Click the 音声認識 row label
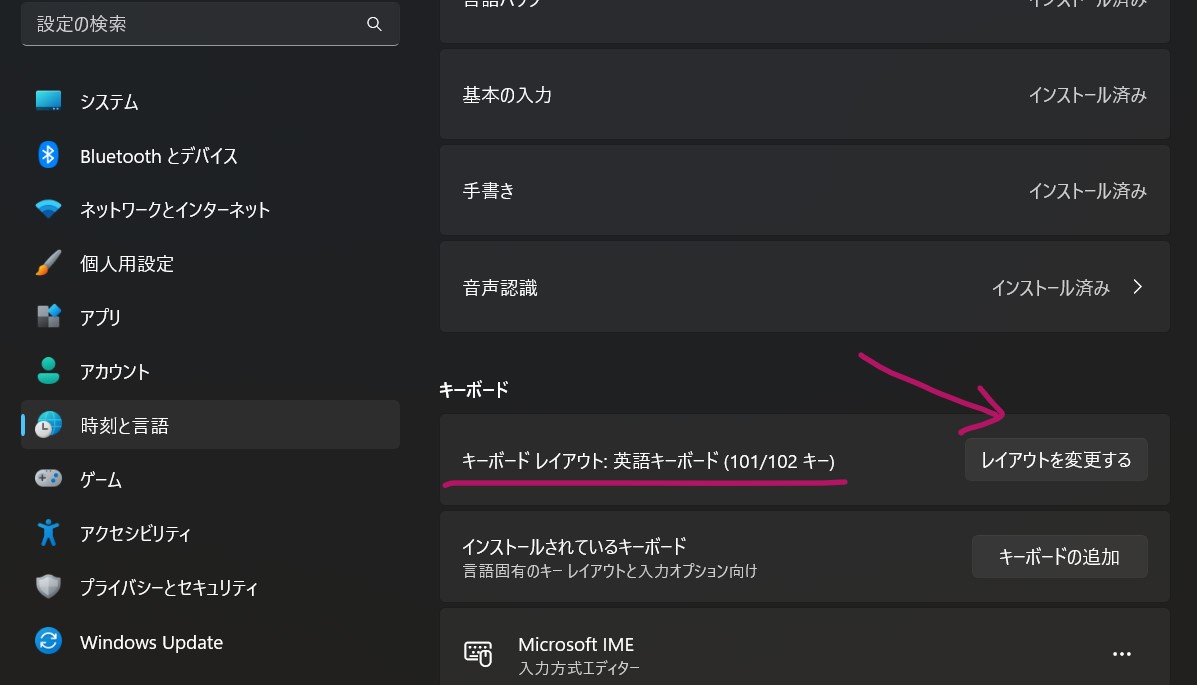The image size is (1197, 685). [500, 288]
